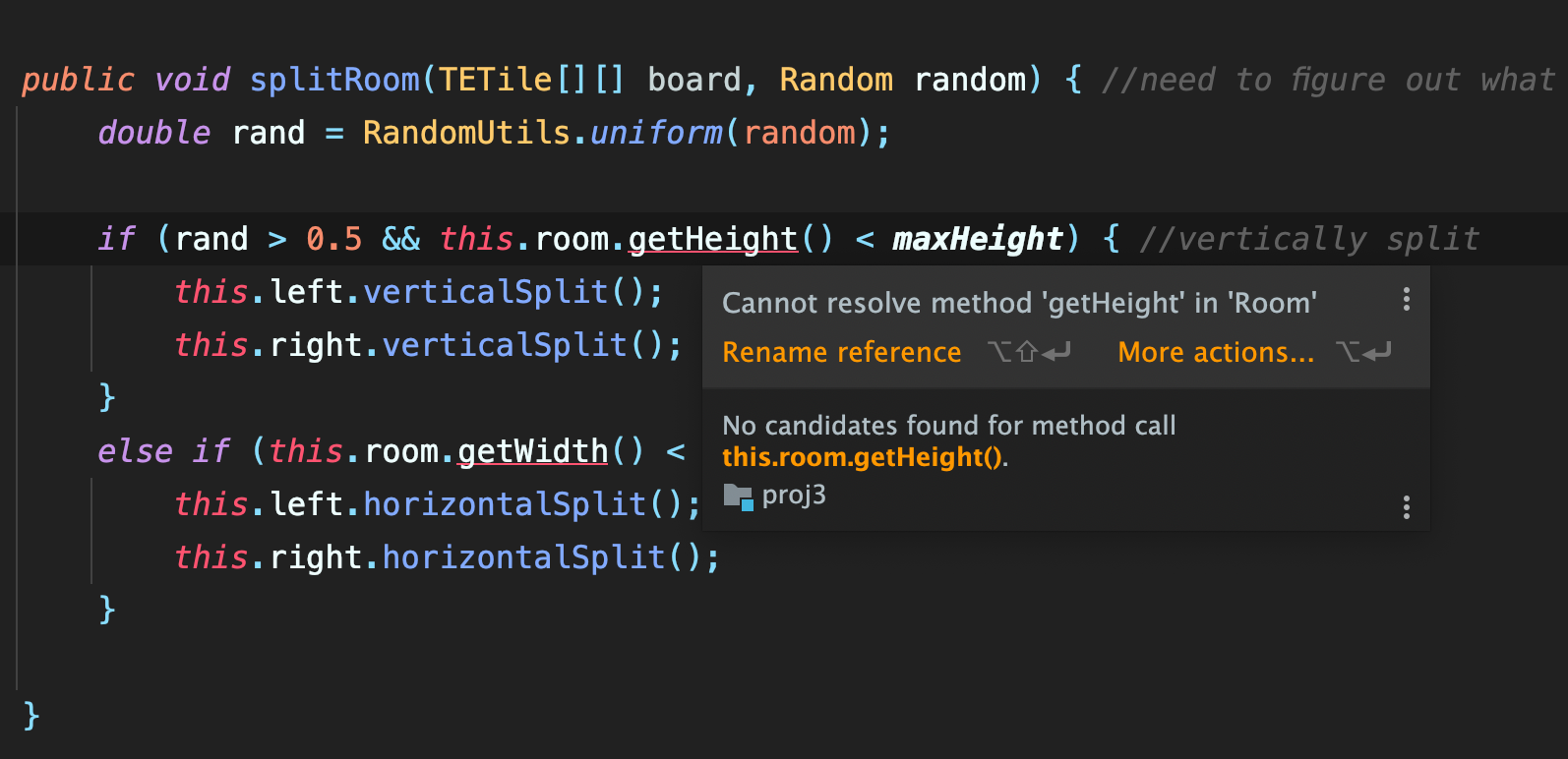Click the //vertically split comment
The image size is (1568, 759).
[x=1309, y=239]
